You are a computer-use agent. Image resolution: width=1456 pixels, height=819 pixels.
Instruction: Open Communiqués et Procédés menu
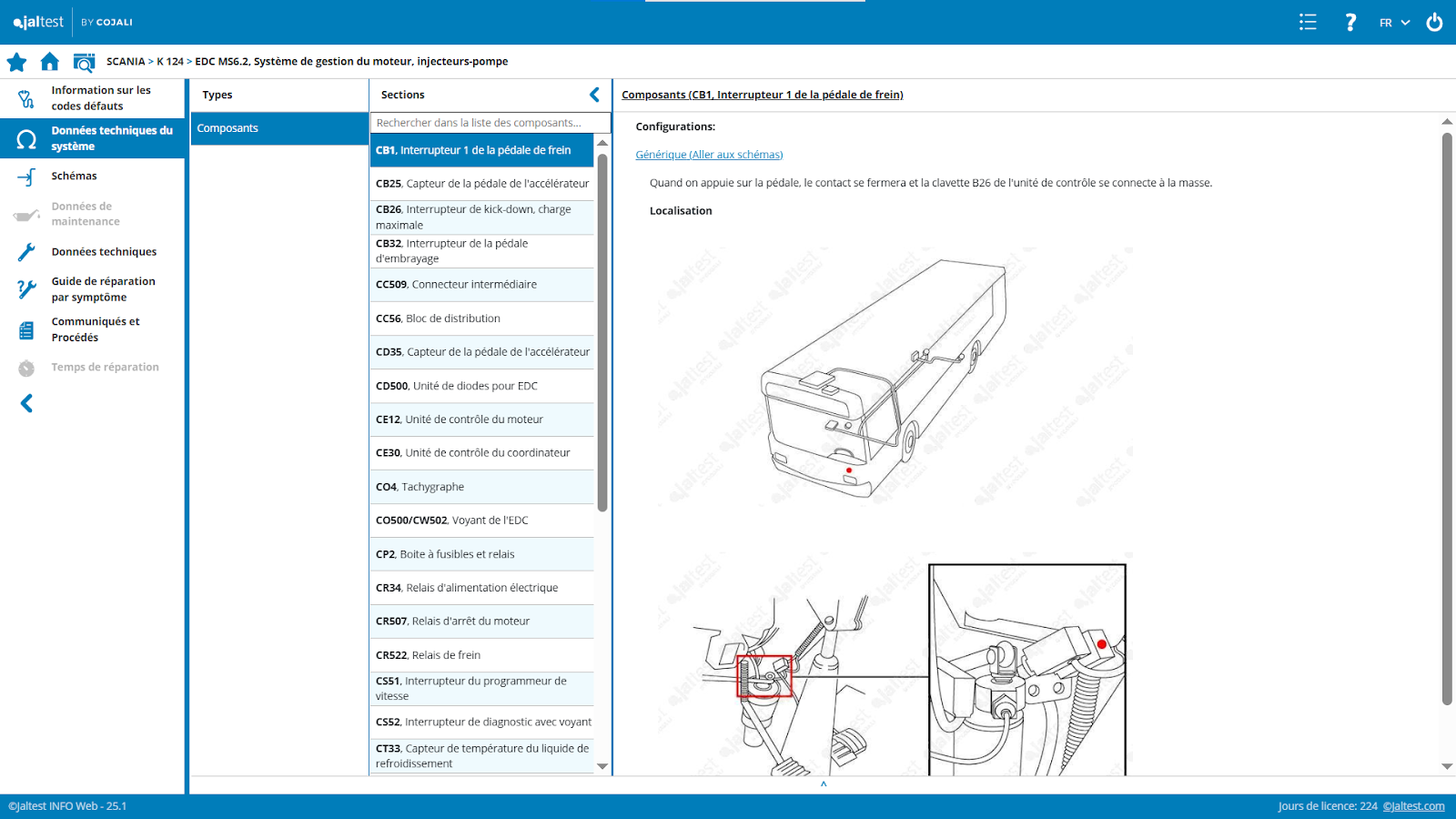click(93, 329)
